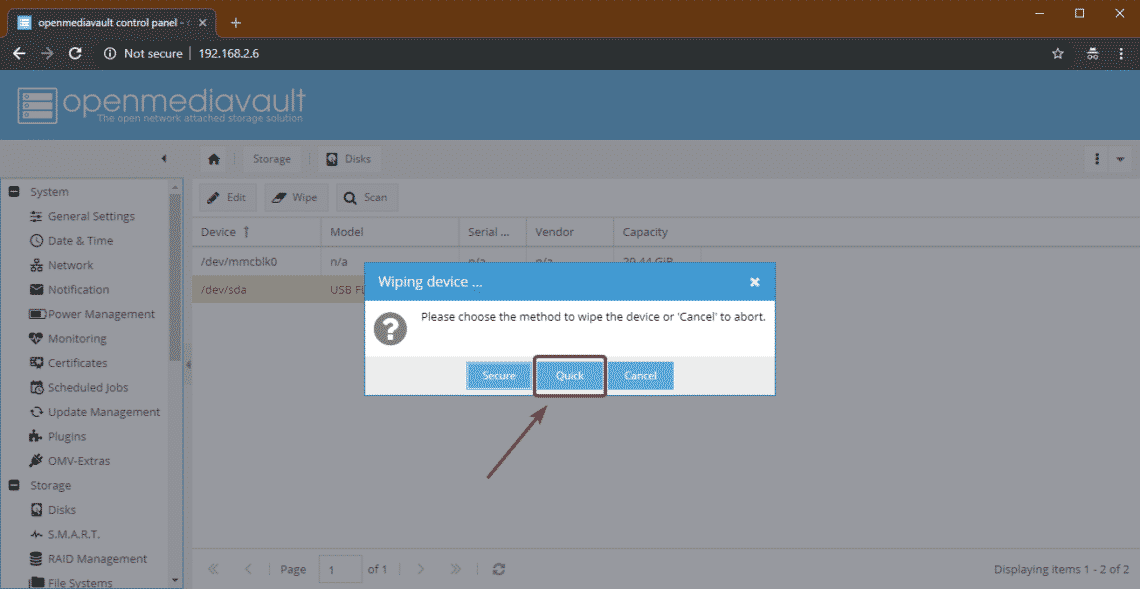This screenshot has height=589, width=1140.
Task: Bookmark the page with the star icon
Action: (1058, 53)
